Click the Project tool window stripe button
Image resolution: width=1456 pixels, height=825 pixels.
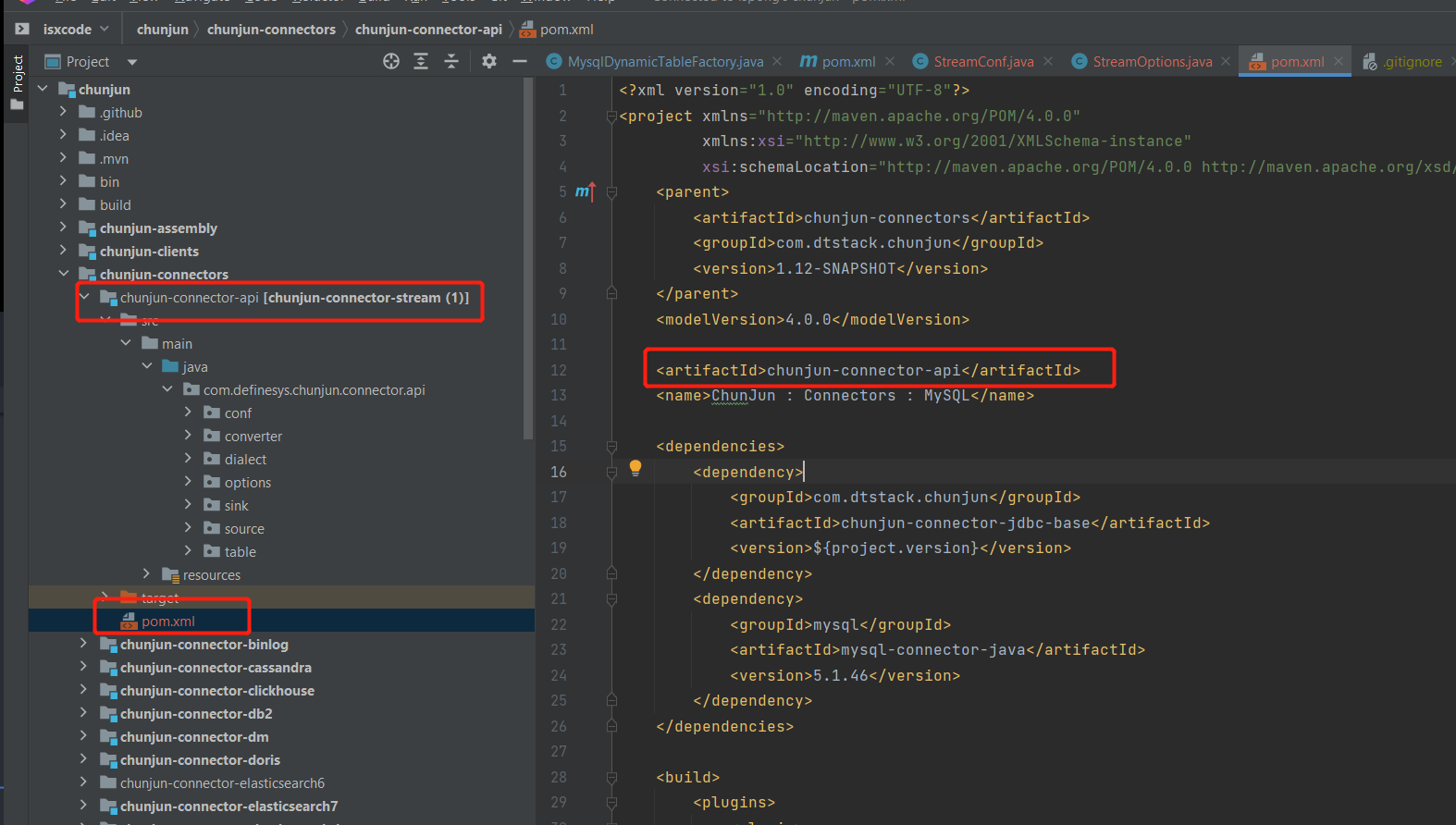coord(17,82)
